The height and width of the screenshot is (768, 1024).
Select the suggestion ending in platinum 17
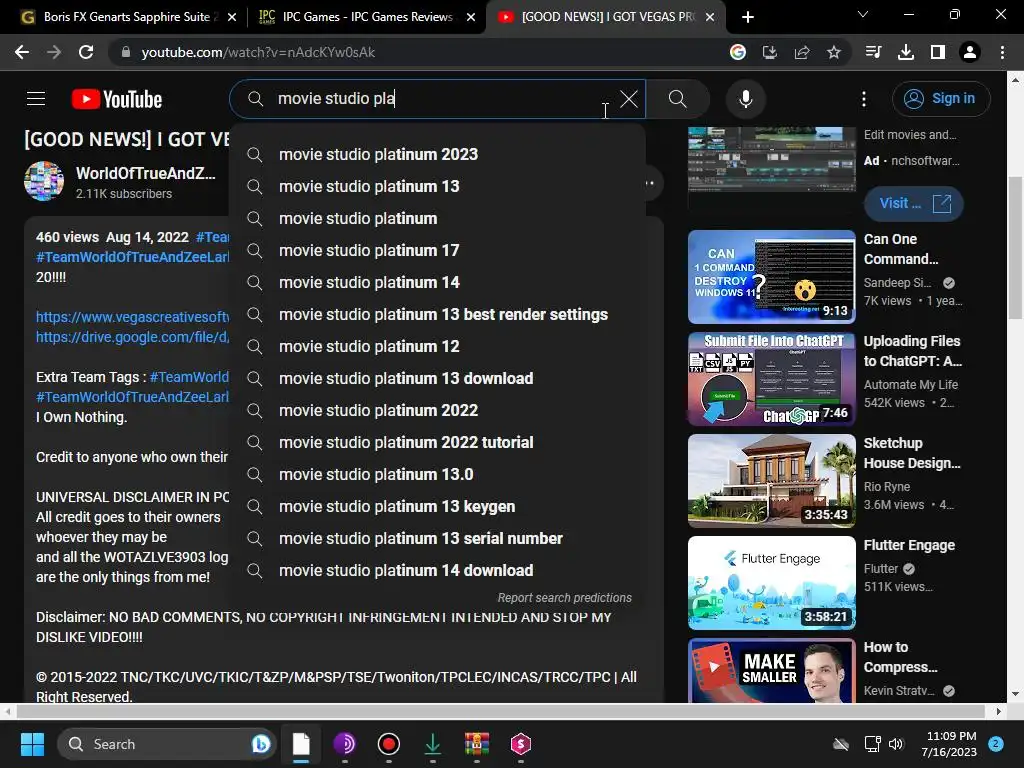tap(437, 250)
